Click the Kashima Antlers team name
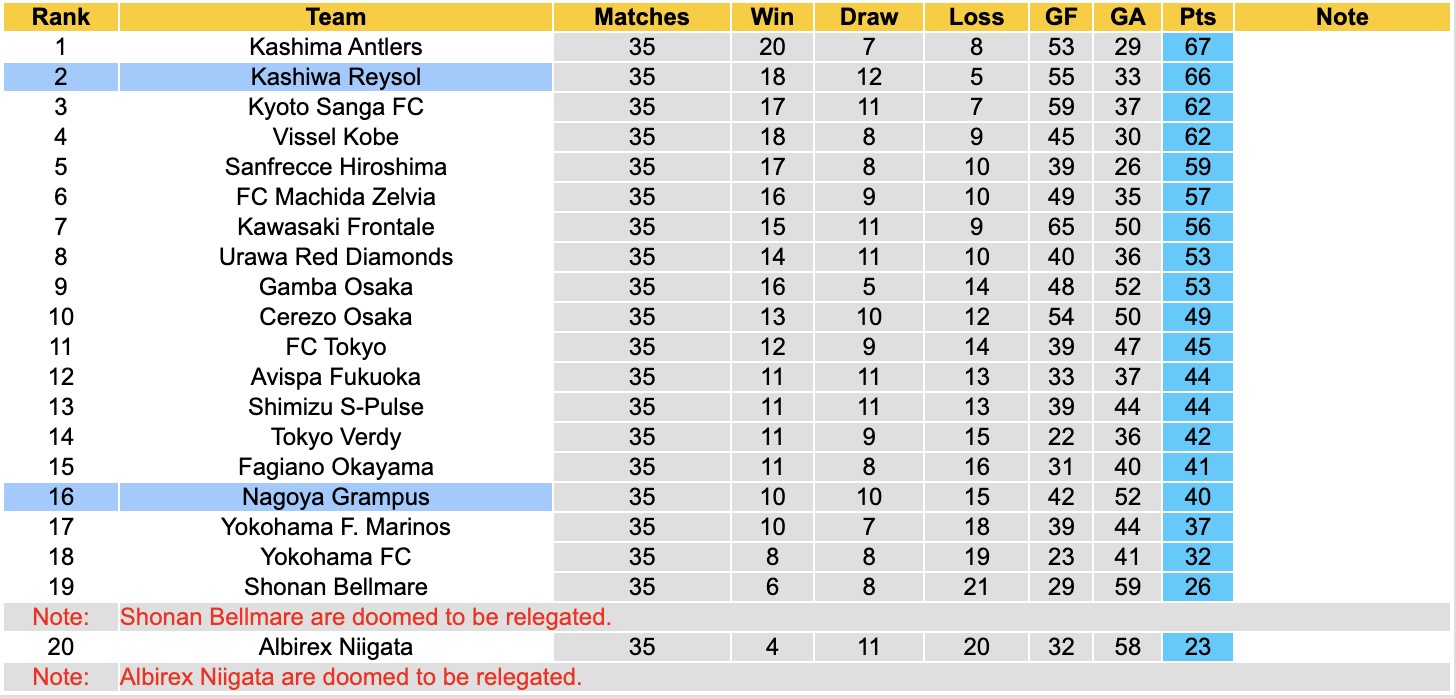Image resolution: width=1456 pixels, height=698 pixels. [x=336, y=47]
